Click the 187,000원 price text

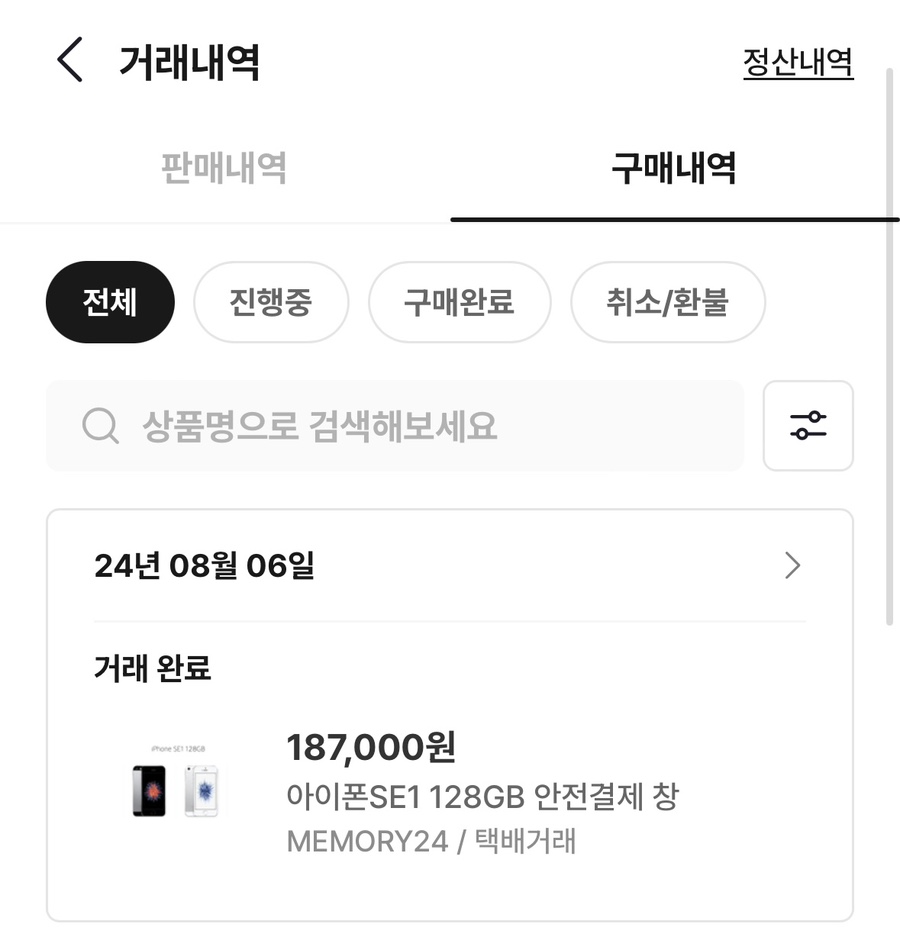tap(371, 748)
